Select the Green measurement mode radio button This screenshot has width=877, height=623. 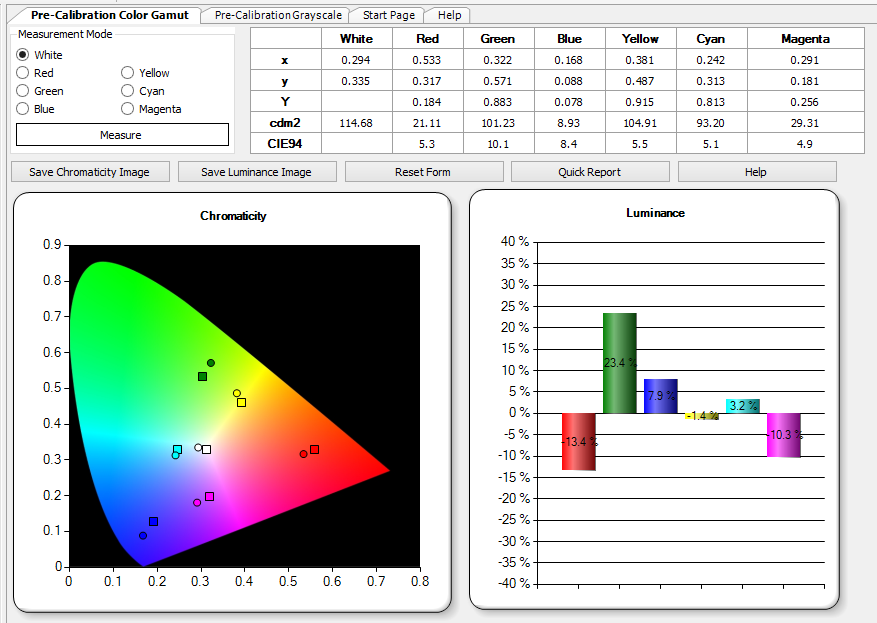point(22,91)
